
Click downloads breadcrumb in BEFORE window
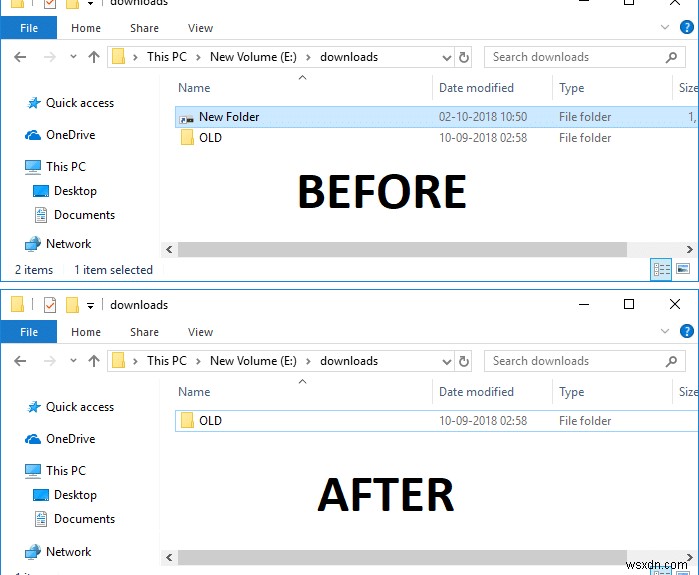[349, 57]
